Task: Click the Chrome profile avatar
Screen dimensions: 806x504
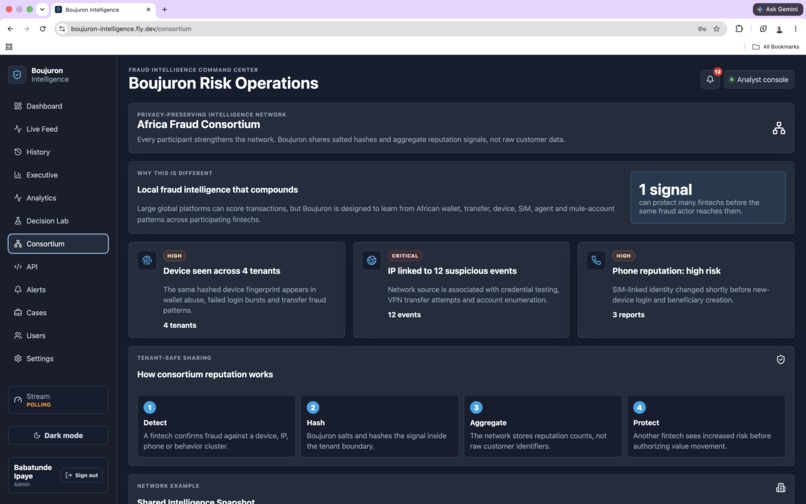Action: (x=779, y=29)
